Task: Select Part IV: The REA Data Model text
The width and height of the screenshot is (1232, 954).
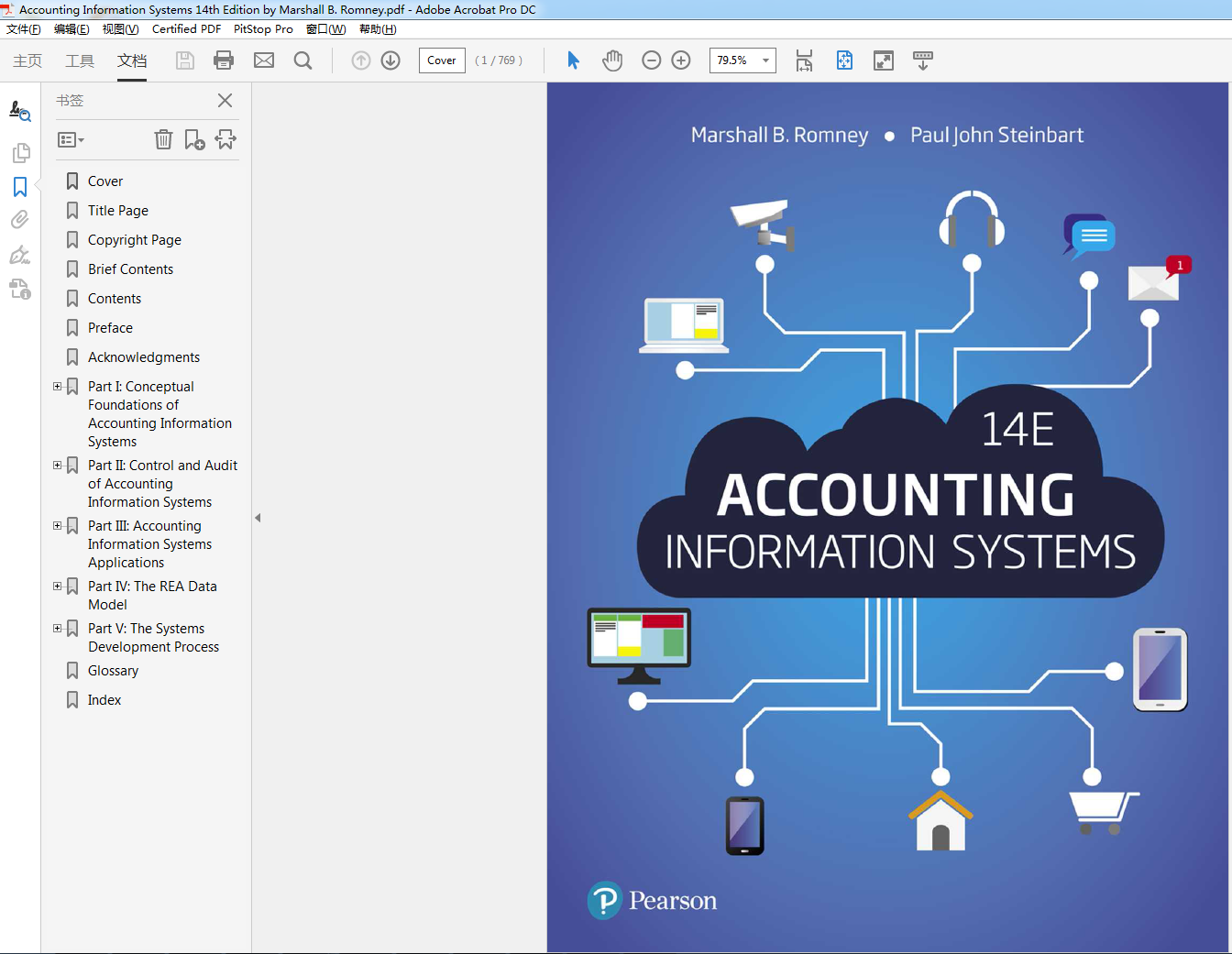Action: pos(152,596)
